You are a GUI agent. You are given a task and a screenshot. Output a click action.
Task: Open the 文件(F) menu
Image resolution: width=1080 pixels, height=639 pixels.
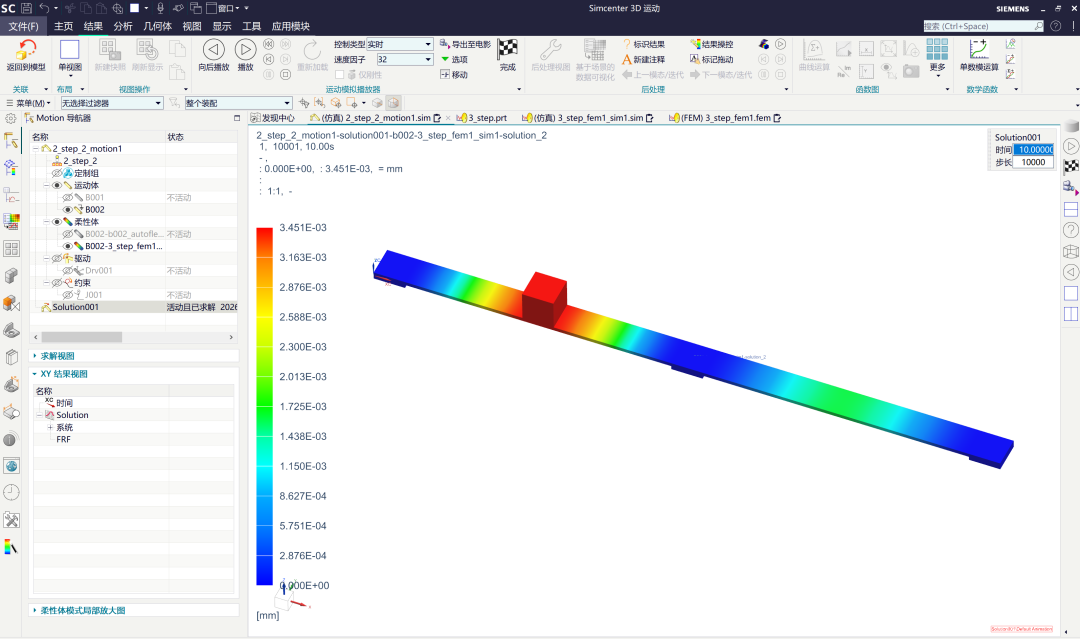(x=23, y=26)
